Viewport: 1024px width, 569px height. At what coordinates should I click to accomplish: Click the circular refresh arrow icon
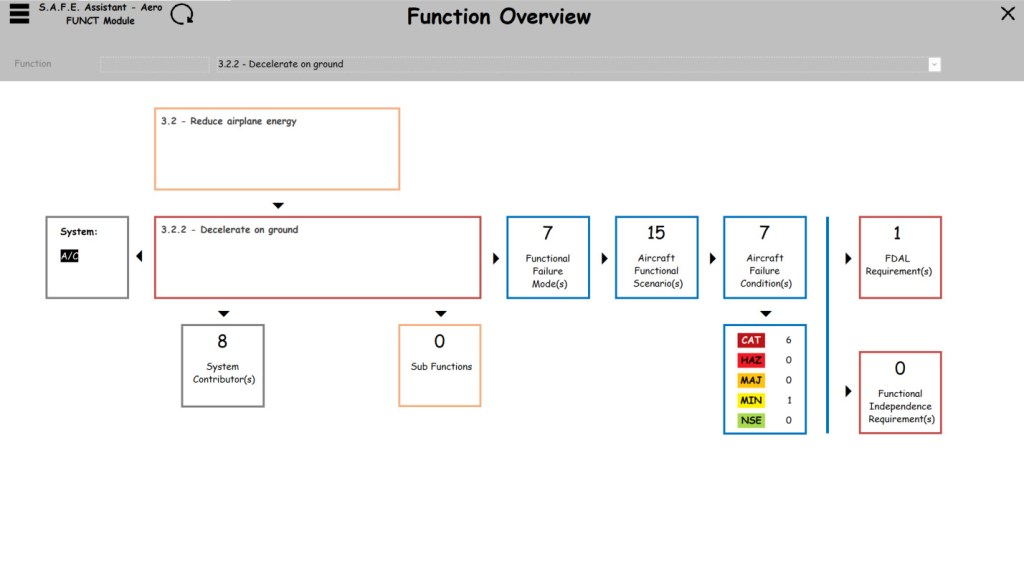click(x=183, y=14)
